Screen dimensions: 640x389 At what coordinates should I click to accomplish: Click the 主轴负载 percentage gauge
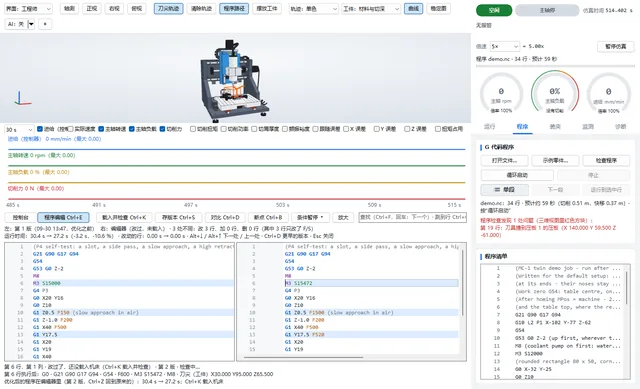coord(554,93)
